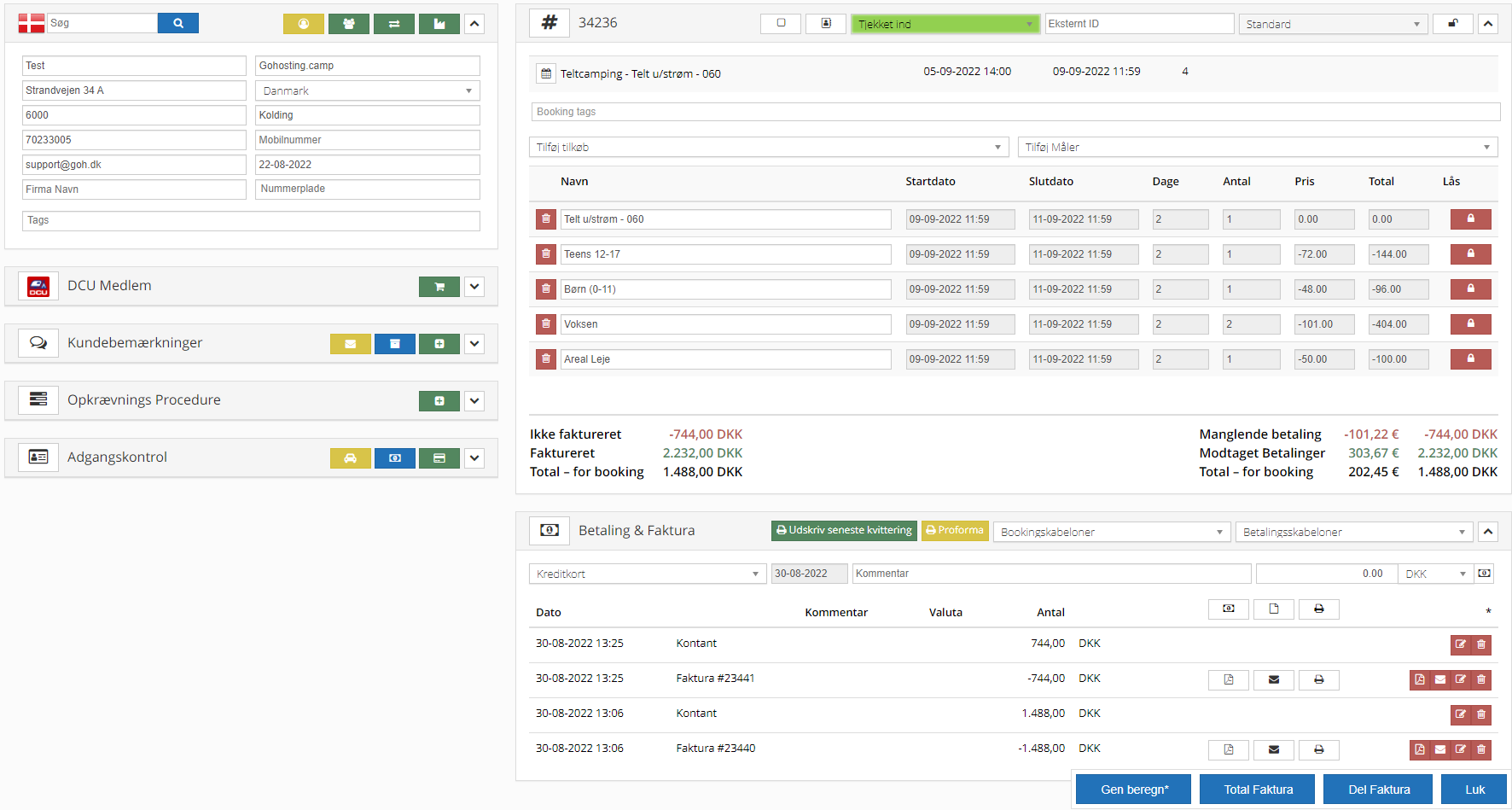Click the yellow envelope icon in Kundebemærkninger
Screen dimensions: 1512x810
tap(350, 344)
